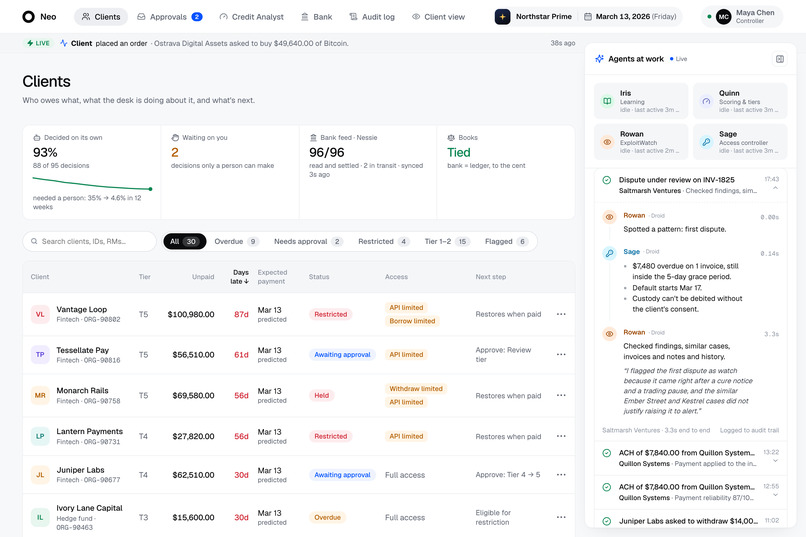Viewport: 806px width, 537px height.
Task: Filter by Overdue clients
Action: [236, 242]
